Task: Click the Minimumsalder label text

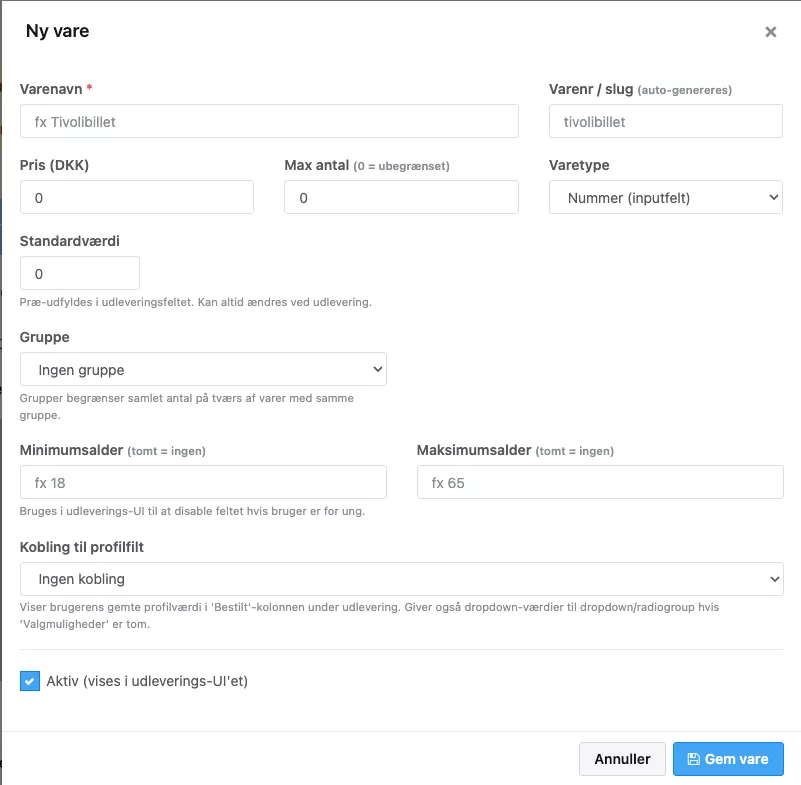Action: (72, 450)
